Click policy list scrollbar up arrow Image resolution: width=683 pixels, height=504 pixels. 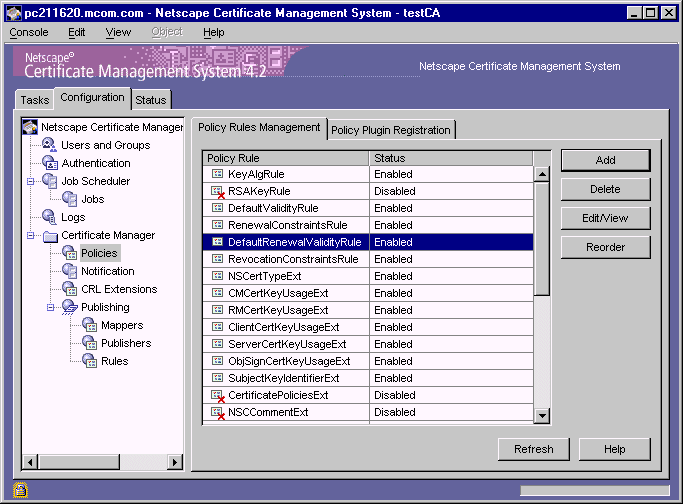(542, 175)
